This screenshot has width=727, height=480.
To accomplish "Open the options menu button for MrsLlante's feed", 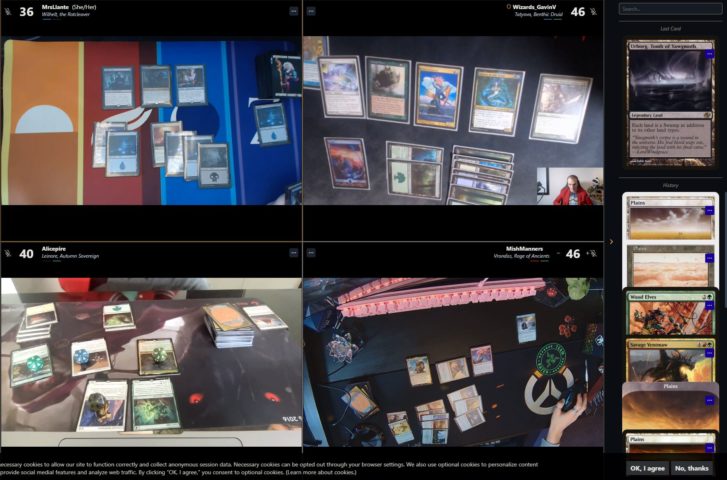I will click(x=293, y=11).
